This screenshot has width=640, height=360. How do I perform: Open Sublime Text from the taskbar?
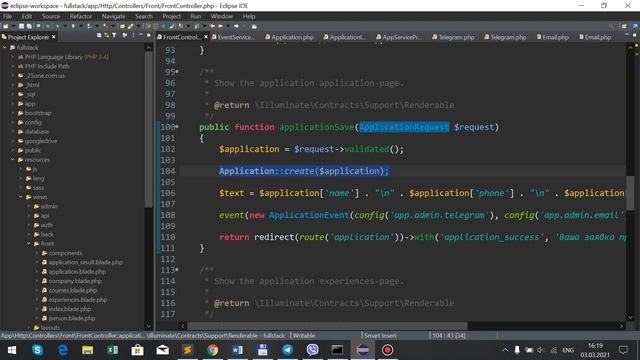pos(188,350)
